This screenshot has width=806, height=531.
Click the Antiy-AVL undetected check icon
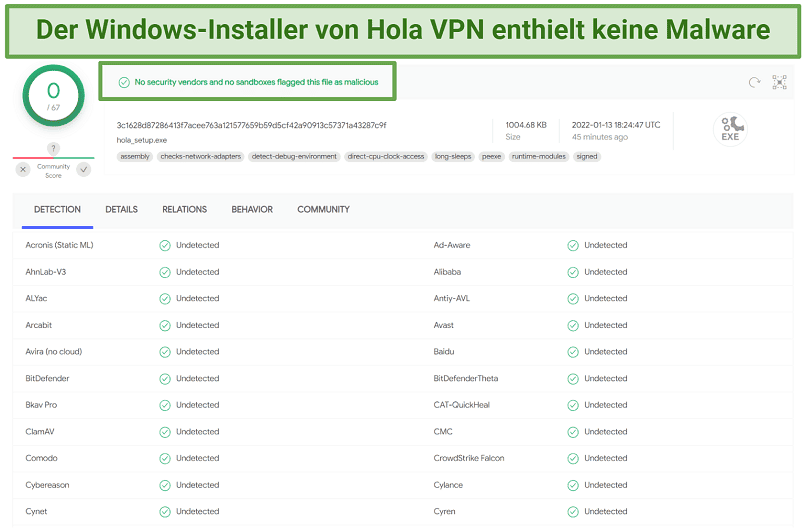pyautogui.click(x=573, y=299)
